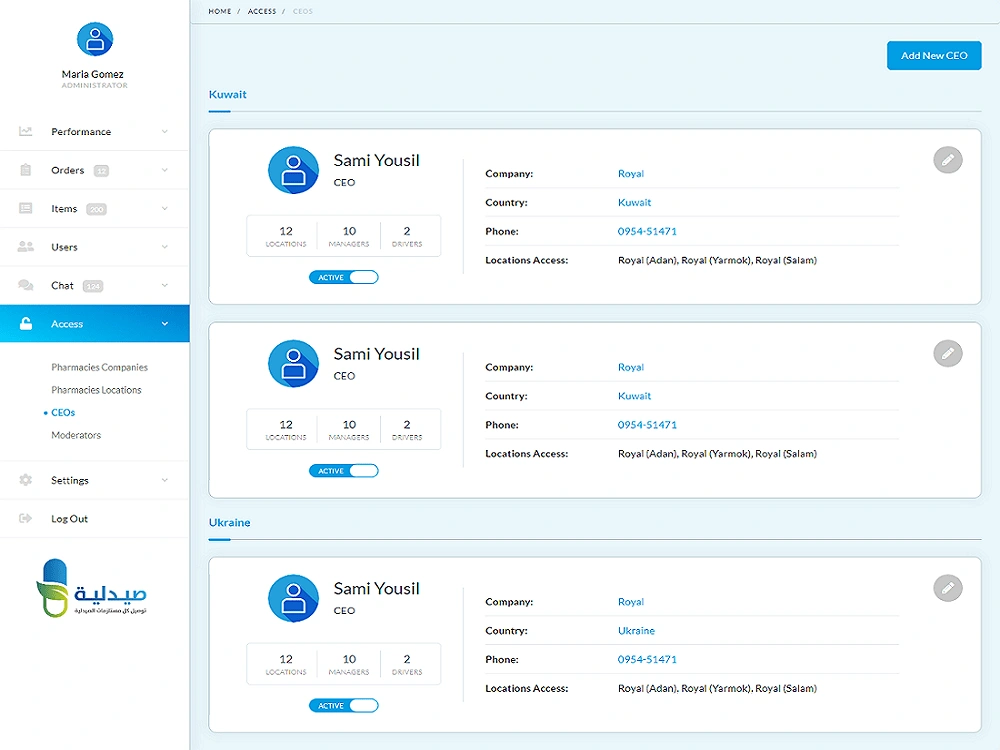Toggle ACTIVE switch on second Kuwait CEO

coord(343,470)
